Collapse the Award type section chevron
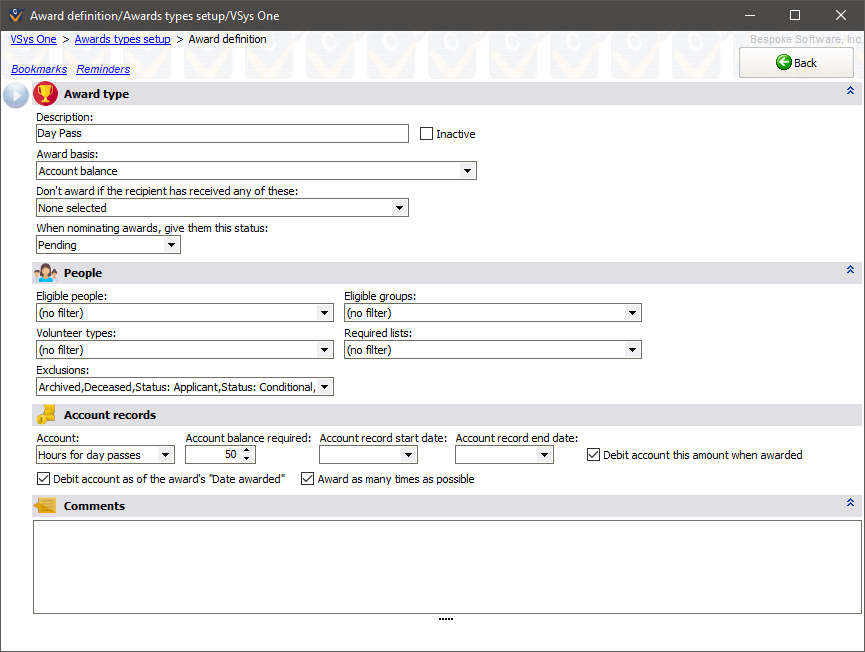Screen dimensions: 865x652 pos(850,91)
